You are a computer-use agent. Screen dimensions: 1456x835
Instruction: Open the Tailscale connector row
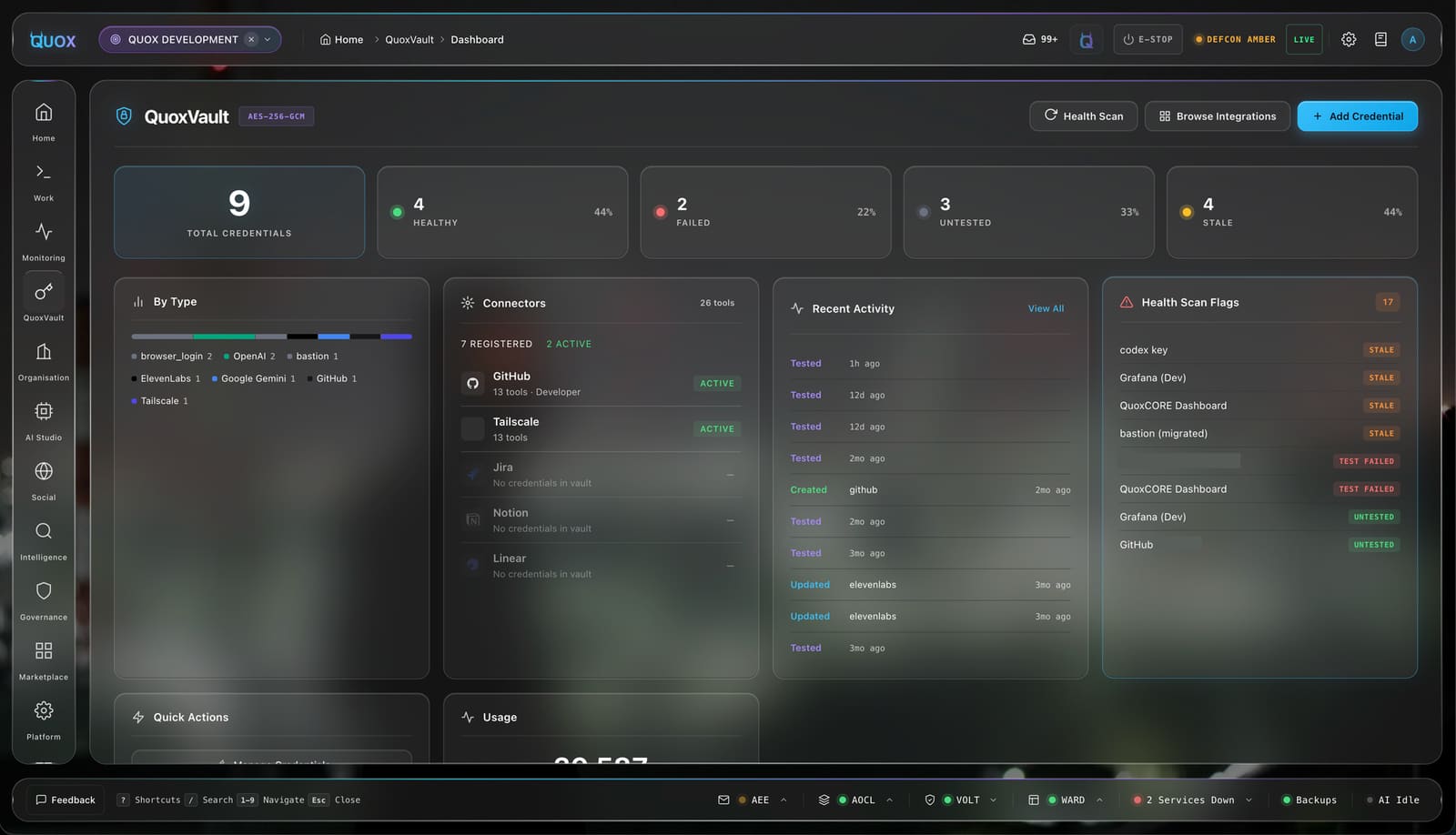coord(601,428)
